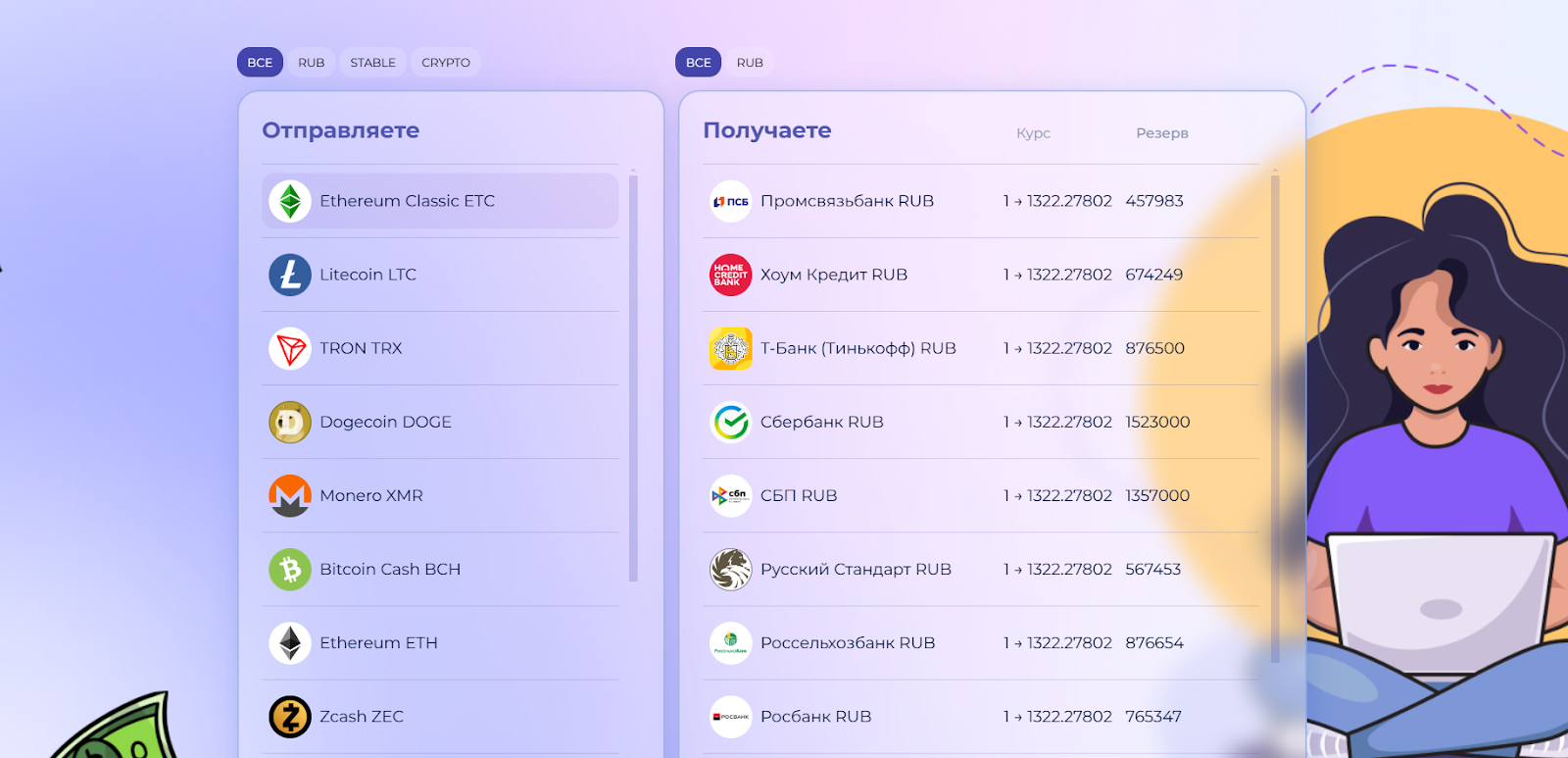The image size is (1568, 758).
Task: Click the Россельхозбанк reserve value 876654
Action: (x=1154, y=643)
